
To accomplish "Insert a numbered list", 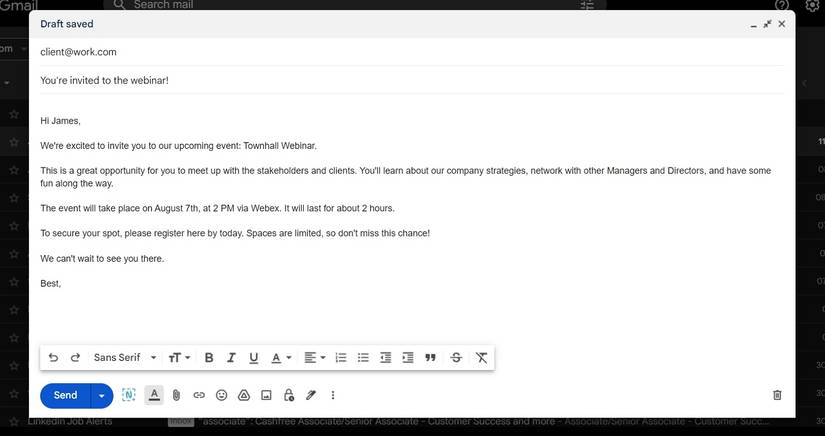I will (x=341, y=358).
